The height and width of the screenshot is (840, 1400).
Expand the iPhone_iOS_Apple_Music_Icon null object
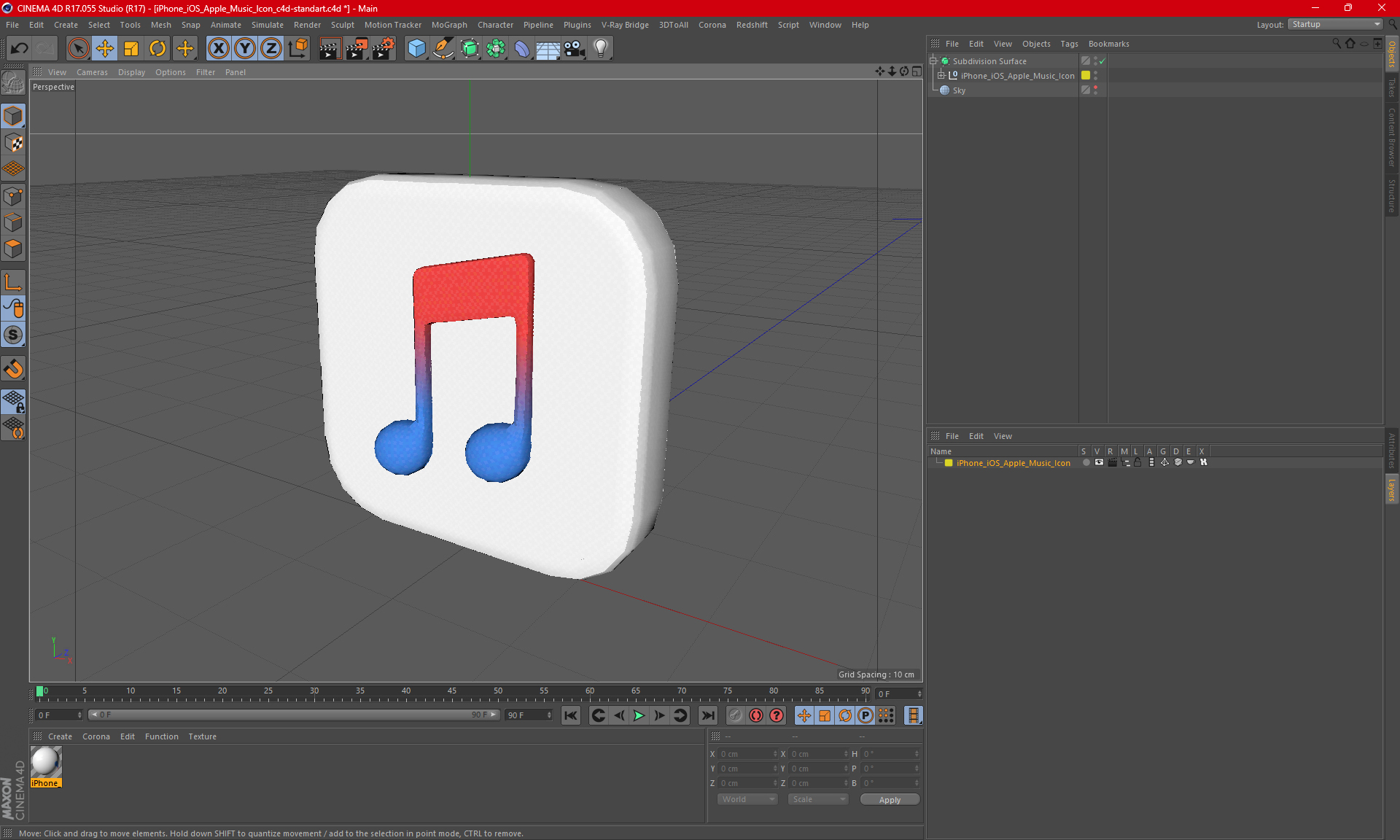click(941, 76)
